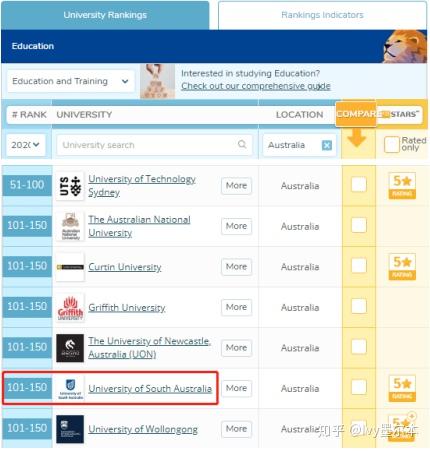Tick compare checkbox for Curtin University
Image resolution: width=430 pixels, height=451 pixels.
359,266
